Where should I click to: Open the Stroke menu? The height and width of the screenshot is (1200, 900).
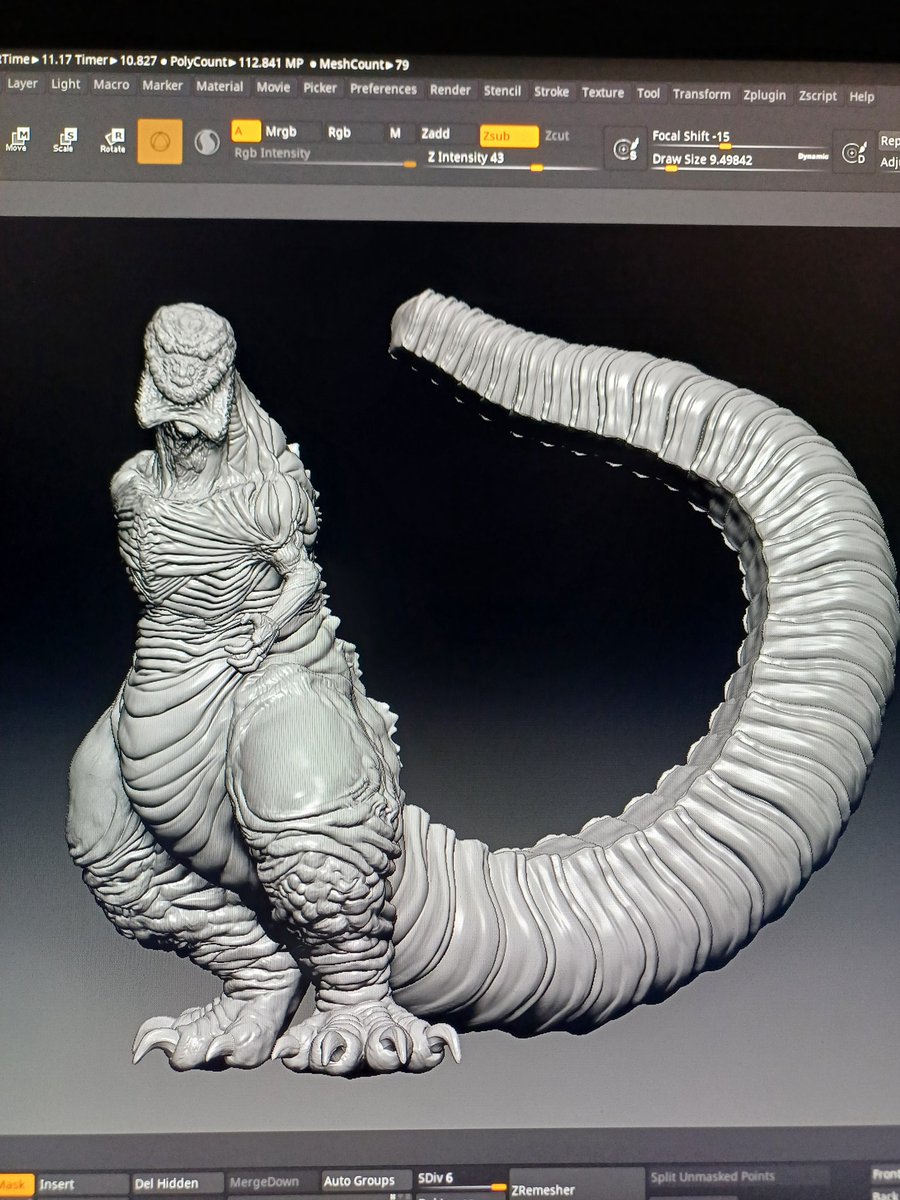551,92
